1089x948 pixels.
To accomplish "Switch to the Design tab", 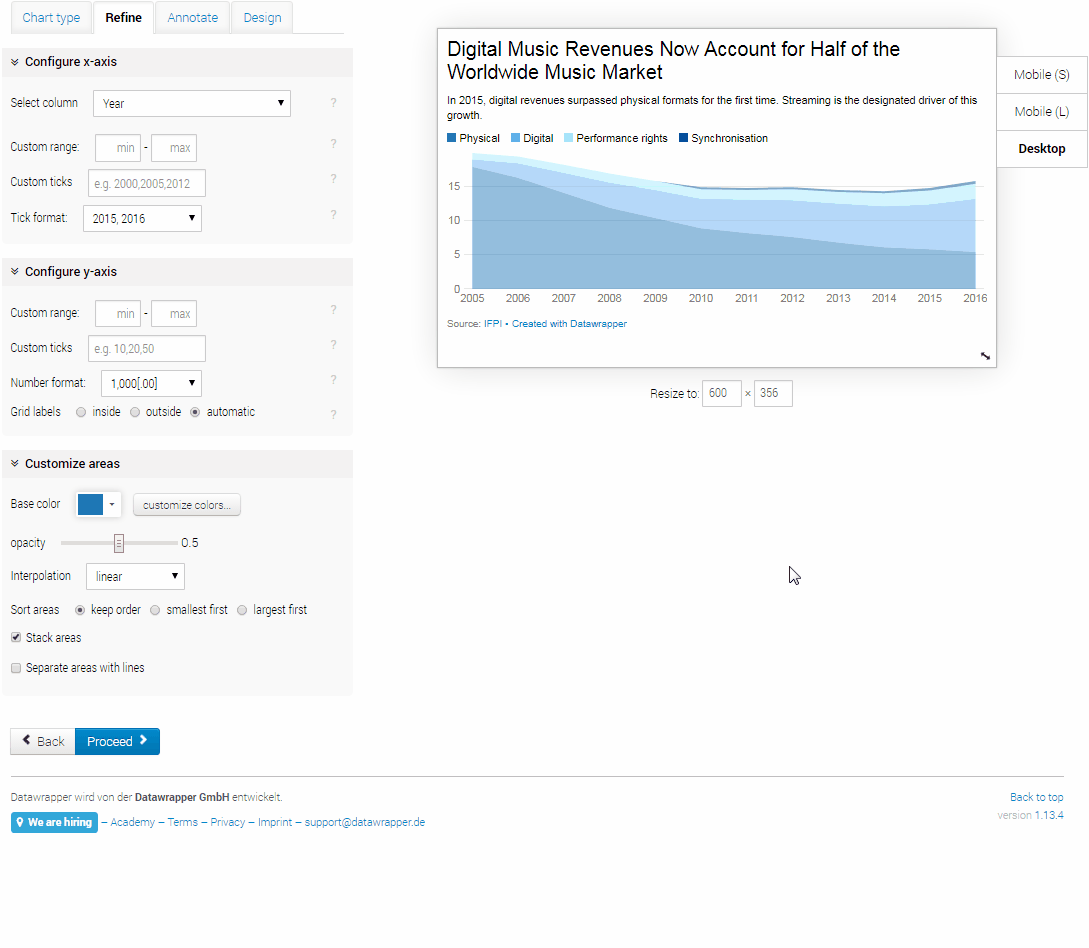I will (263, 17).
